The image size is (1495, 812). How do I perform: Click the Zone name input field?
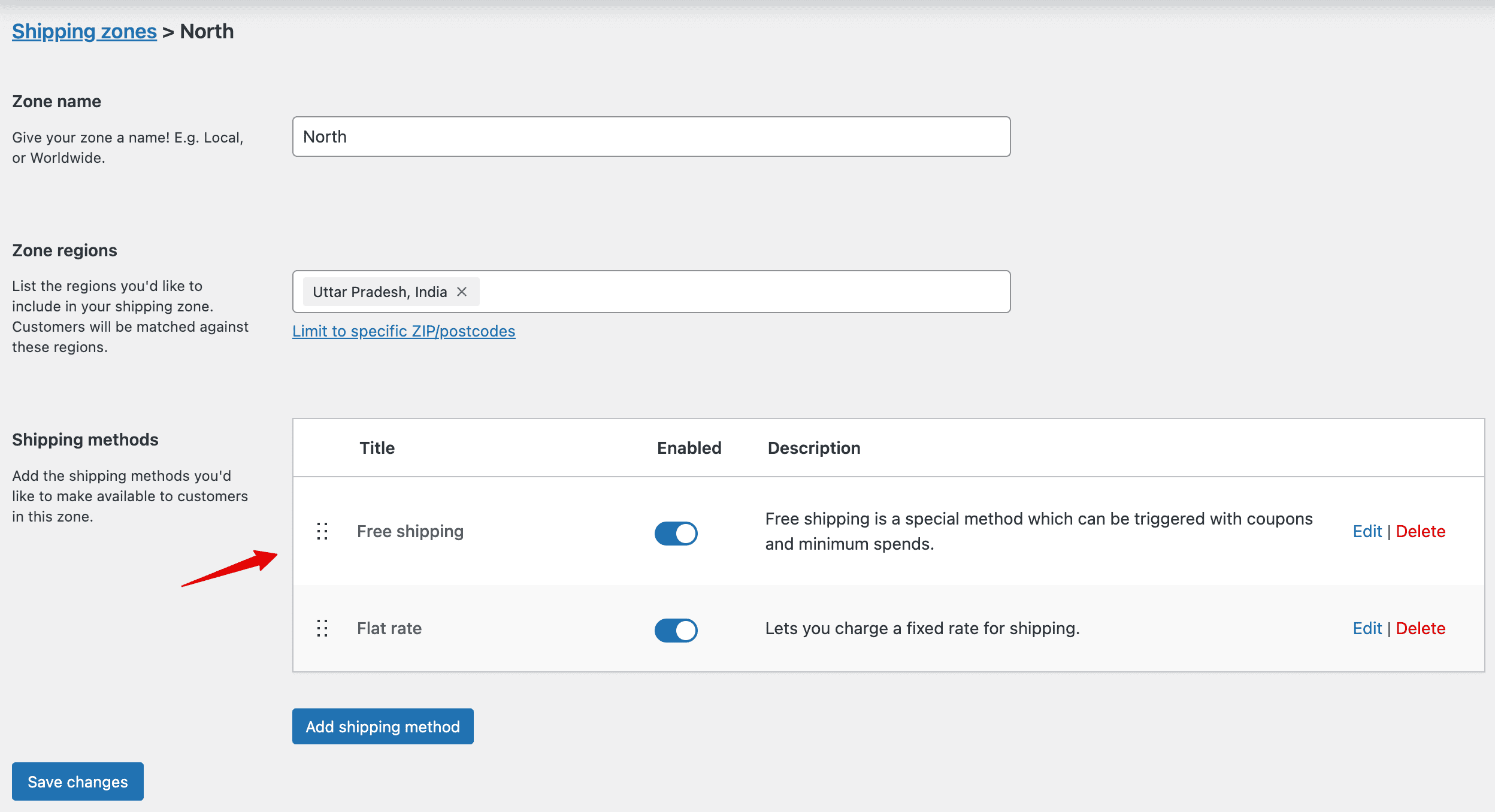tap(651, 137)
